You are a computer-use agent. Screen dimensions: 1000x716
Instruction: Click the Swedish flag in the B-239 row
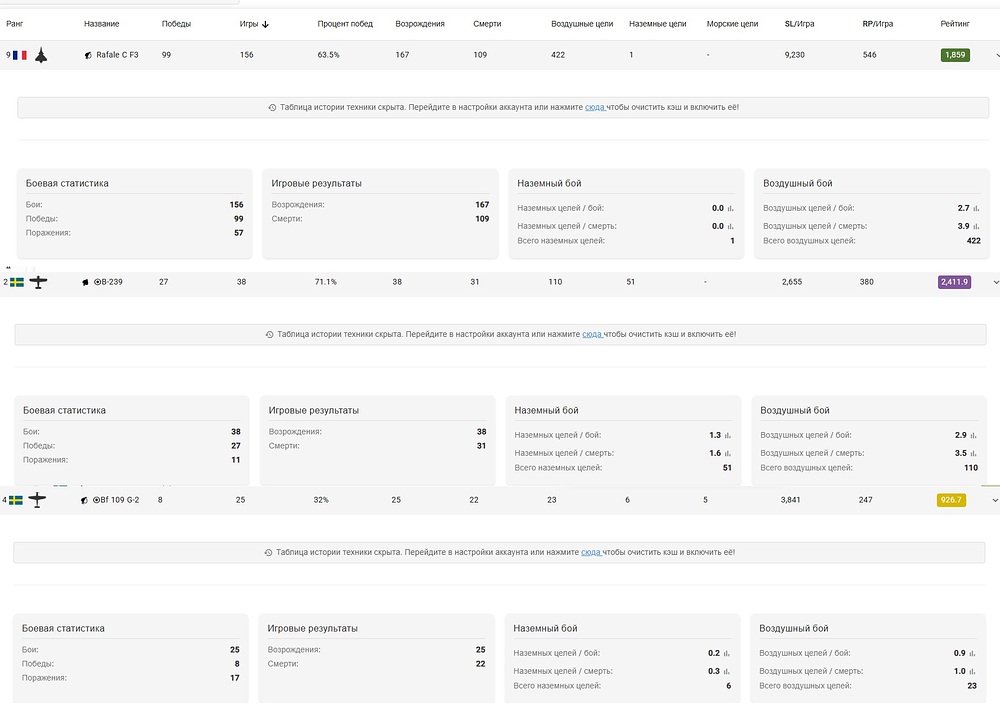[17, 282]
